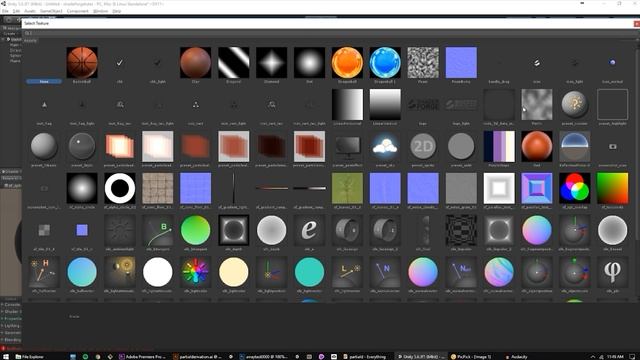Pick the monitor post-effect preset icon
The width and height of the screenshot is (640, 360).
point(347,146)
